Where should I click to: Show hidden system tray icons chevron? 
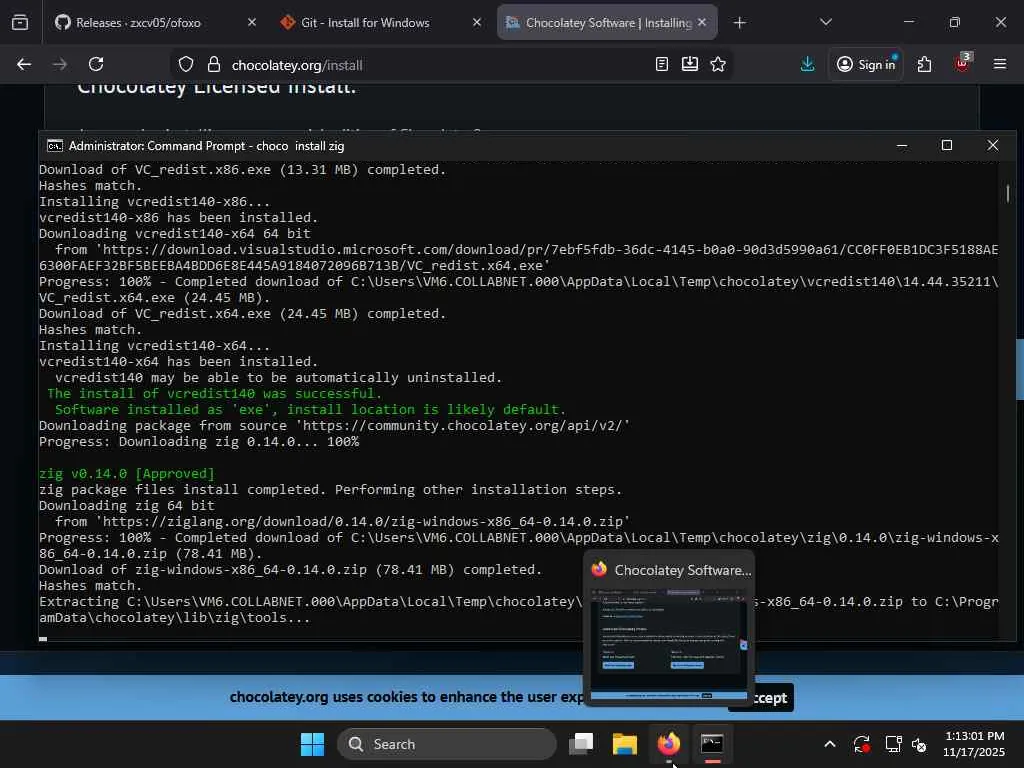coord(829,744)
